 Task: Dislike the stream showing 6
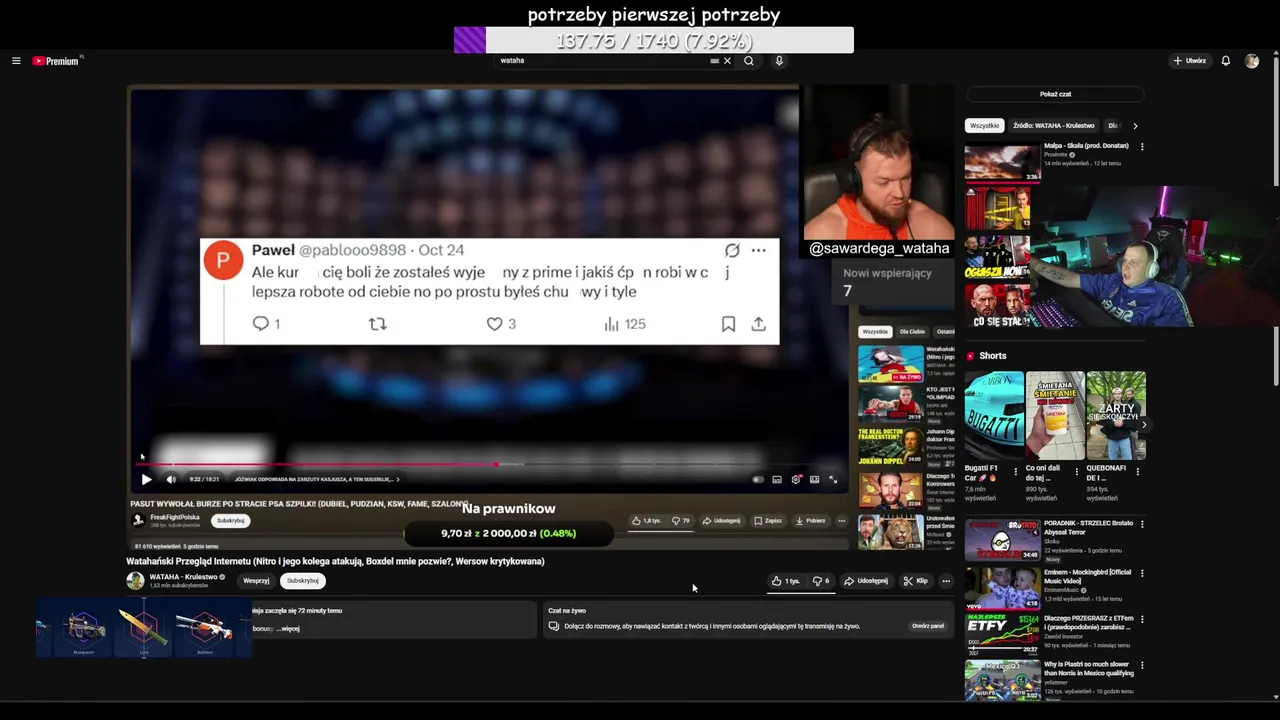[821, 581]
